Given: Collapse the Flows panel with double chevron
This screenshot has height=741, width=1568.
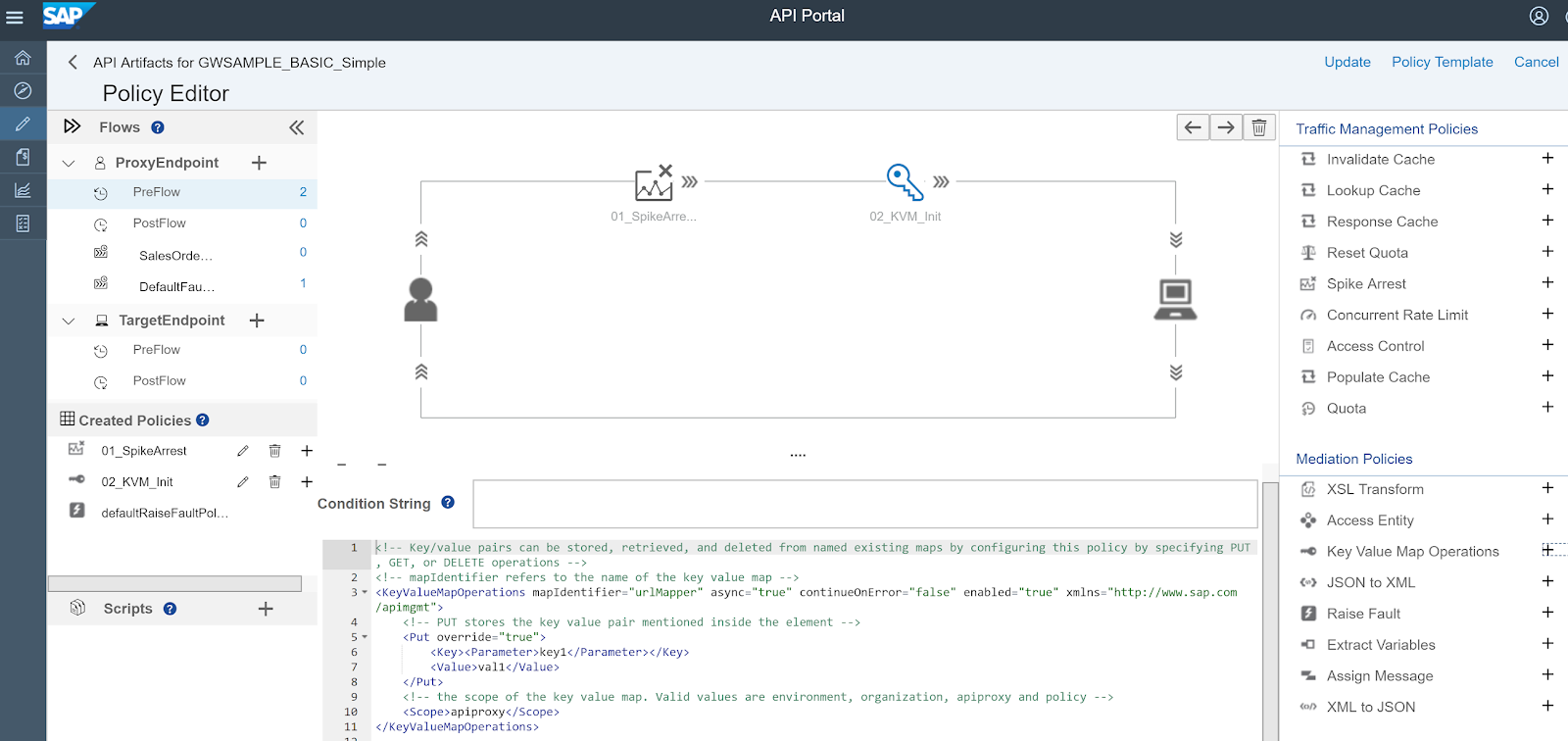Looking at the screenshot, I should 297,127.
